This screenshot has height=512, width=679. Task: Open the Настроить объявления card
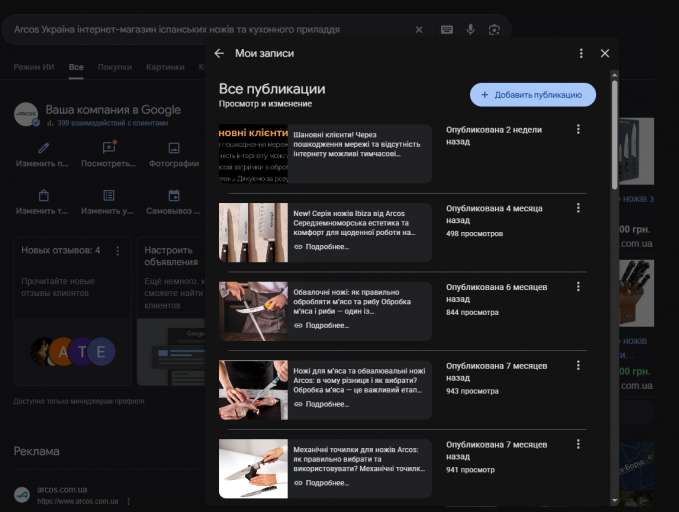171,311
